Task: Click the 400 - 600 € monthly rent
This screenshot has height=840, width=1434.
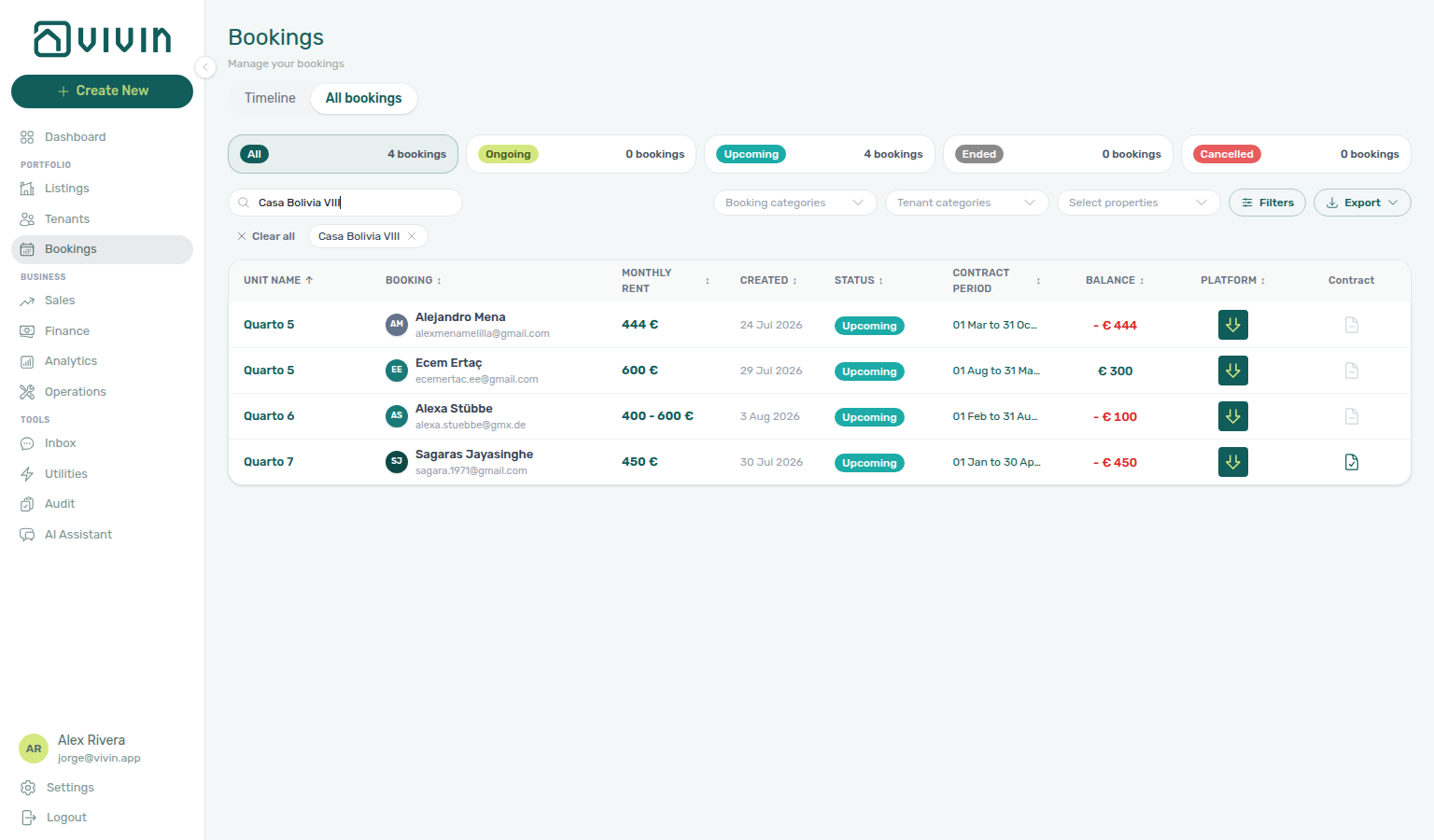Action: point(657,416)
